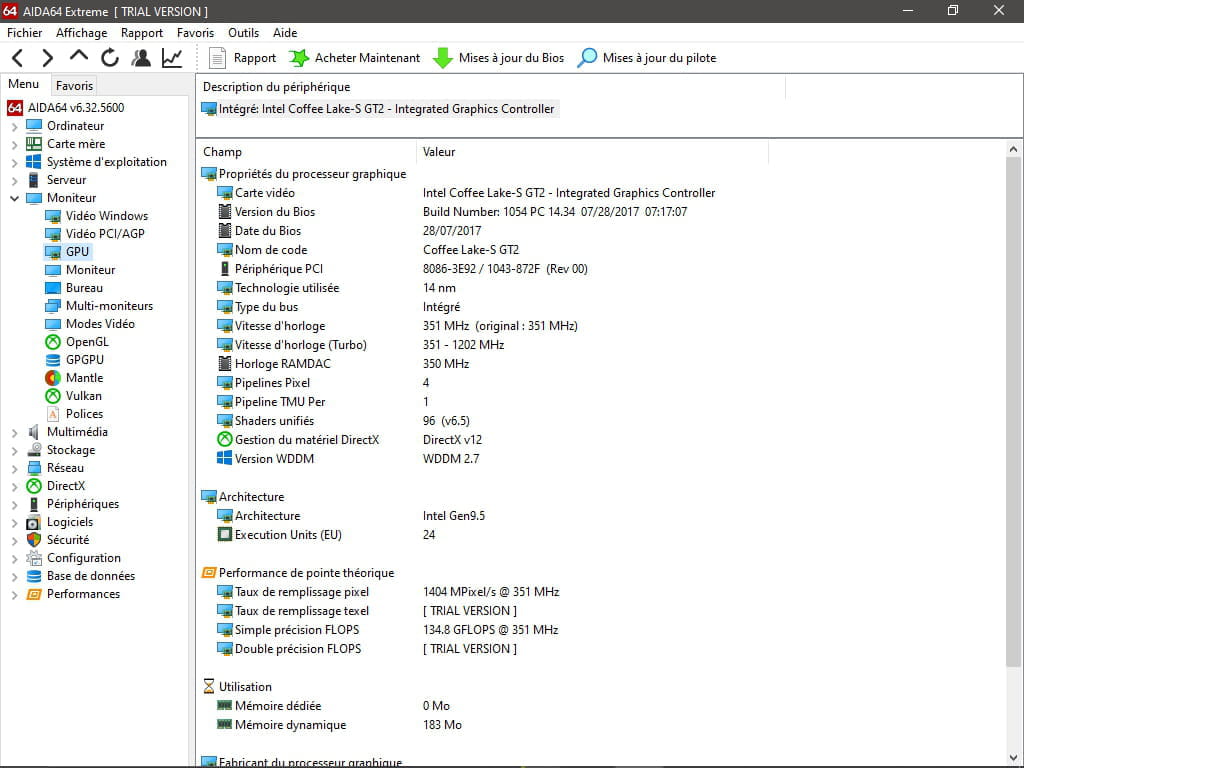Click AIDA64 v6.32.5600 root node
Image resolution: width=1222 pixels, height=768 pixels.
66,108
